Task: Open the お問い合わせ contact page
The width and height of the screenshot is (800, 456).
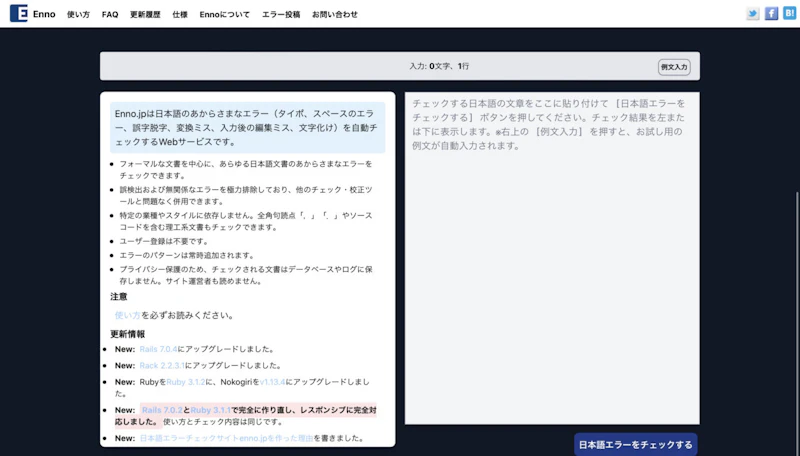Action: 333,15
